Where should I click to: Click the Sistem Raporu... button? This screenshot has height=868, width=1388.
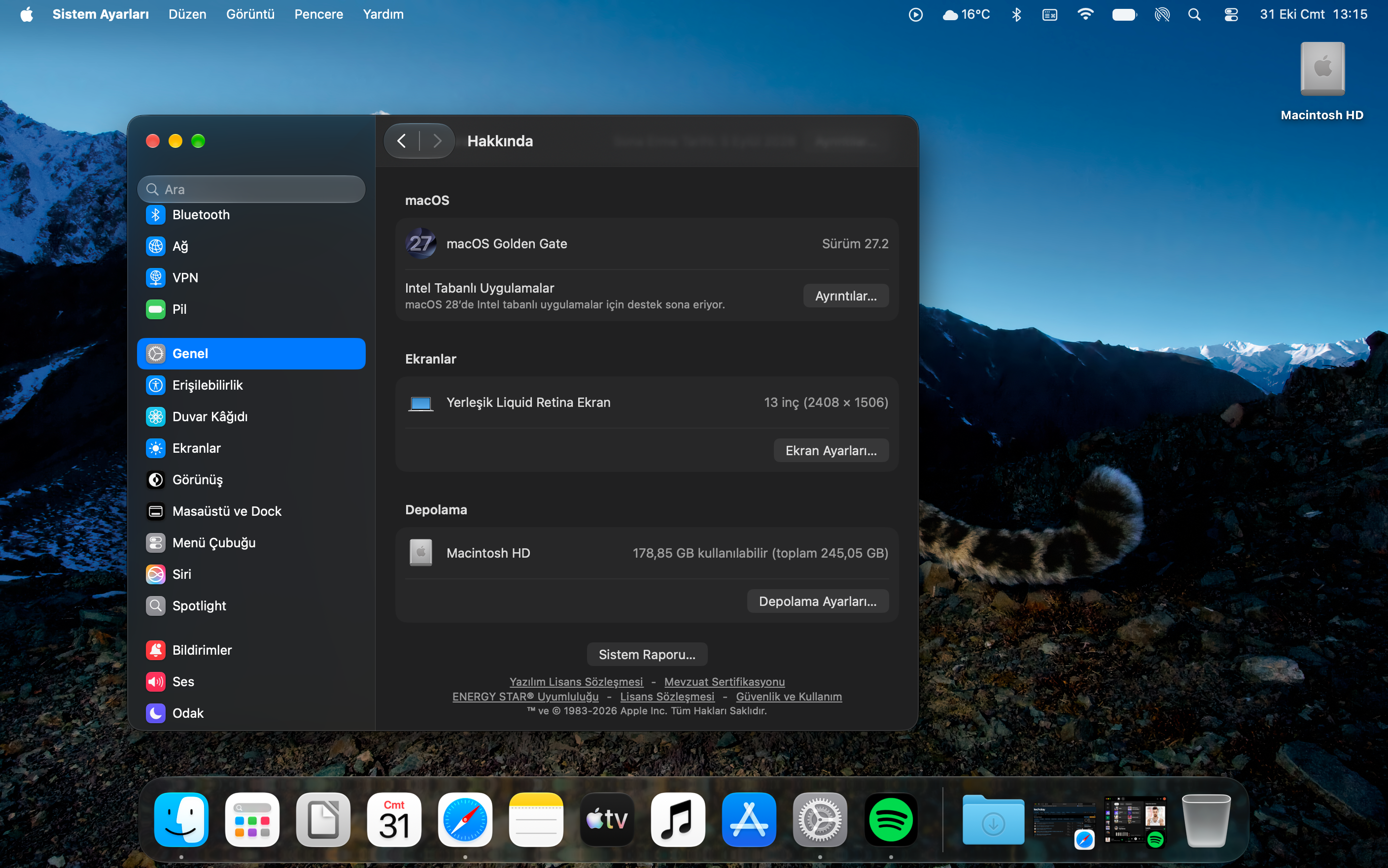coord(647,654)
